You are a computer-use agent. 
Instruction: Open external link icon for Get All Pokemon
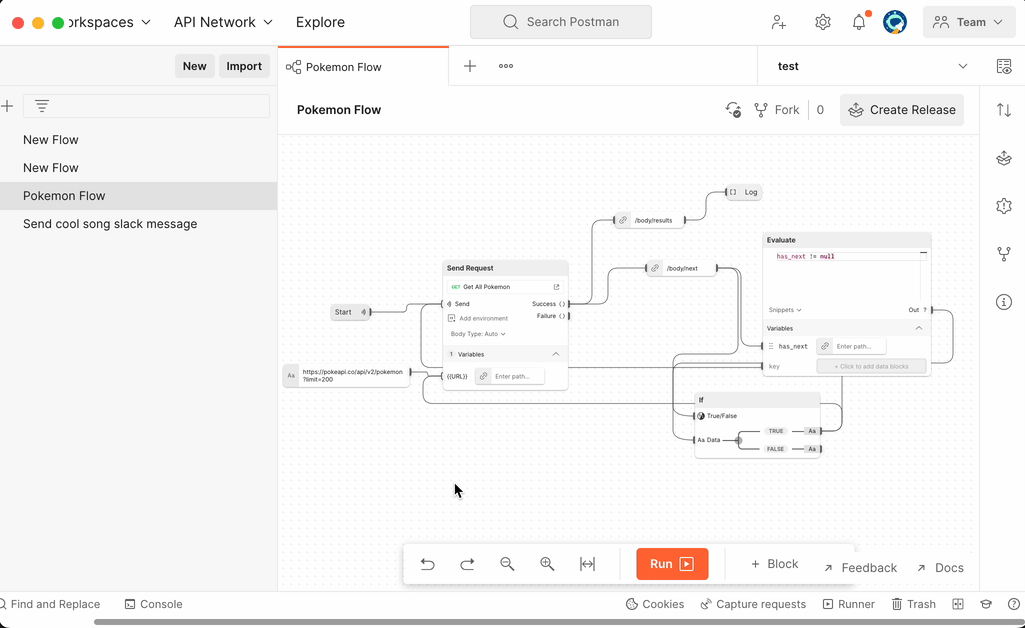tap(556, 287)
